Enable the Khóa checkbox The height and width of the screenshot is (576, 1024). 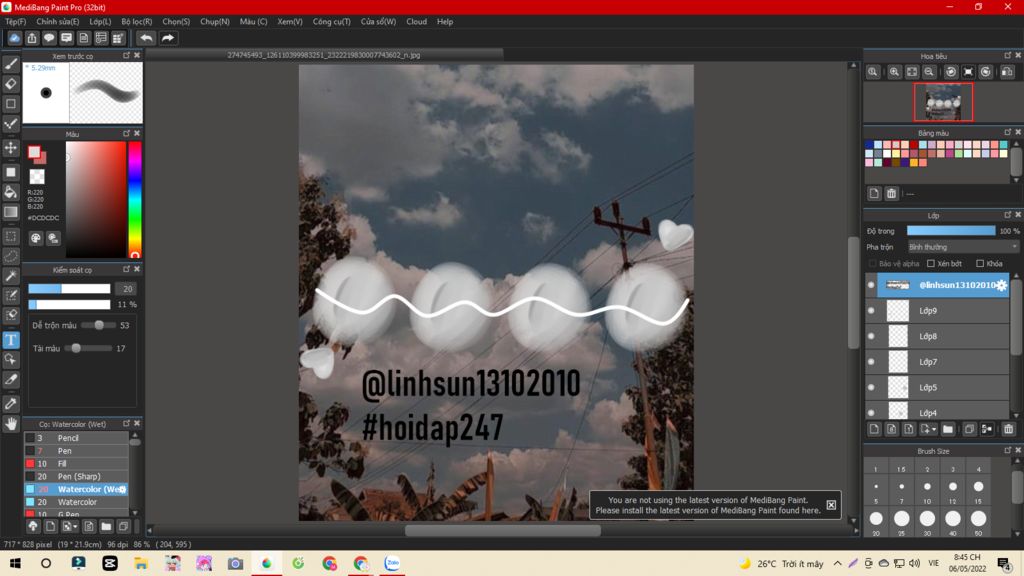[x=980, y=264]
